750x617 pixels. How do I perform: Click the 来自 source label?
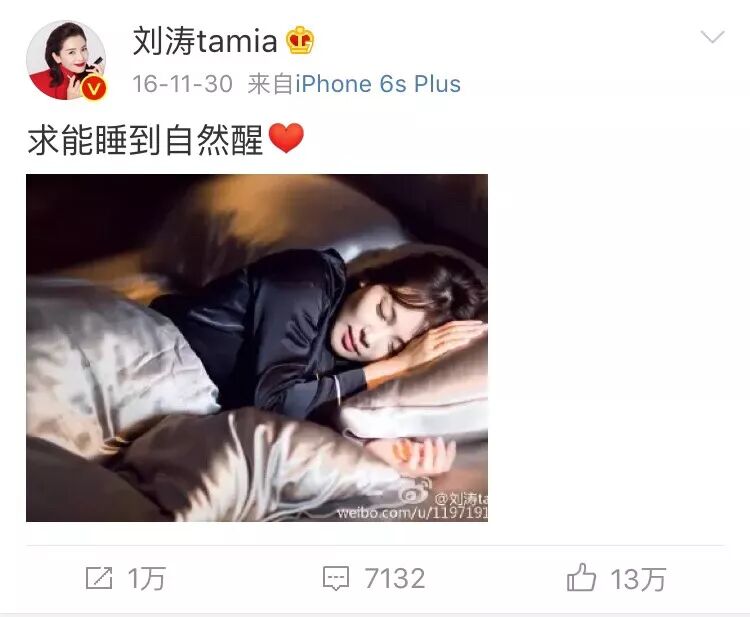[270, 84]
